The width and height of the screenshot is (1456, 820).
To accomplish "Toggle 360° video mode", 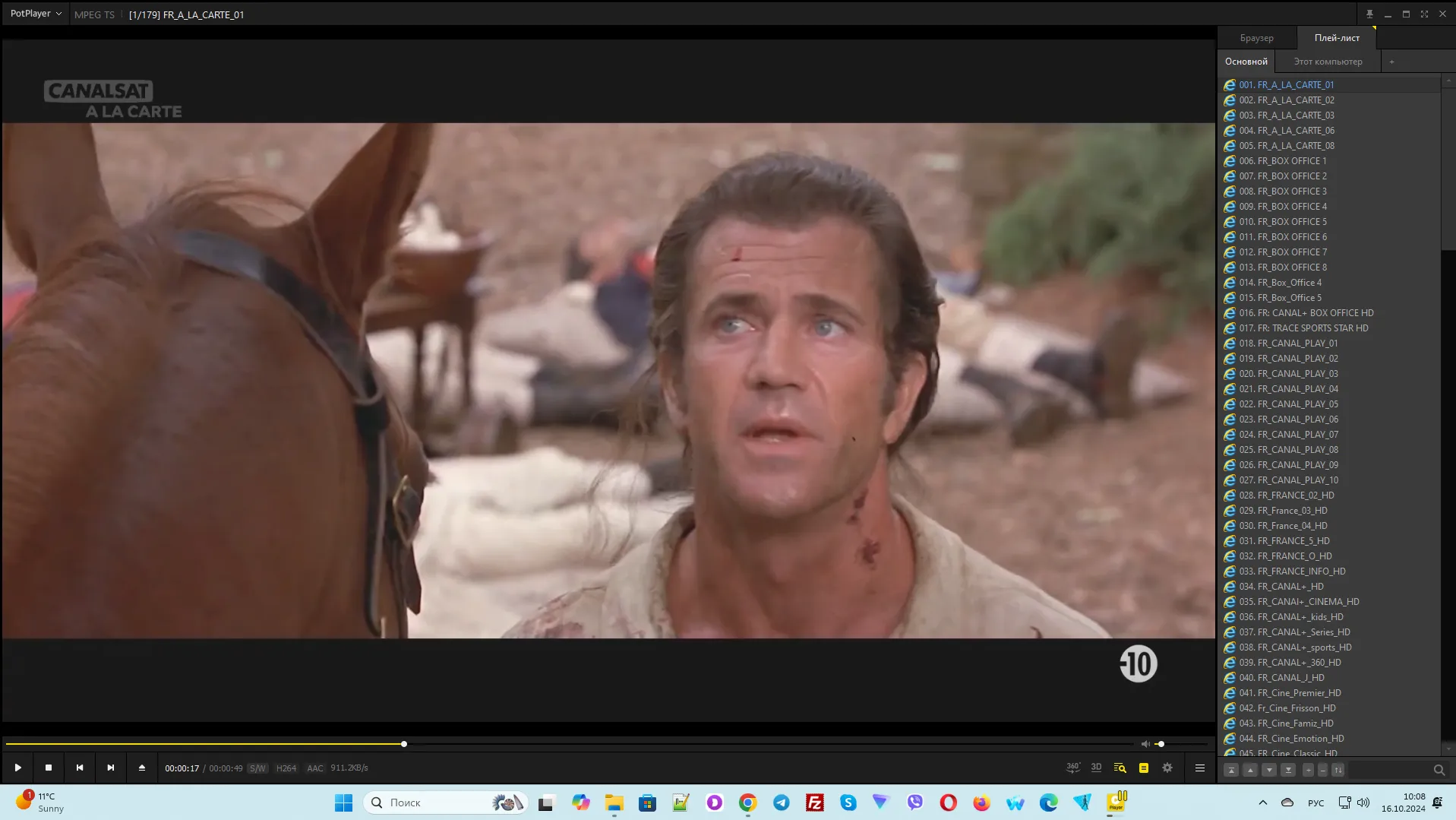I will [x=1072, y=768].
